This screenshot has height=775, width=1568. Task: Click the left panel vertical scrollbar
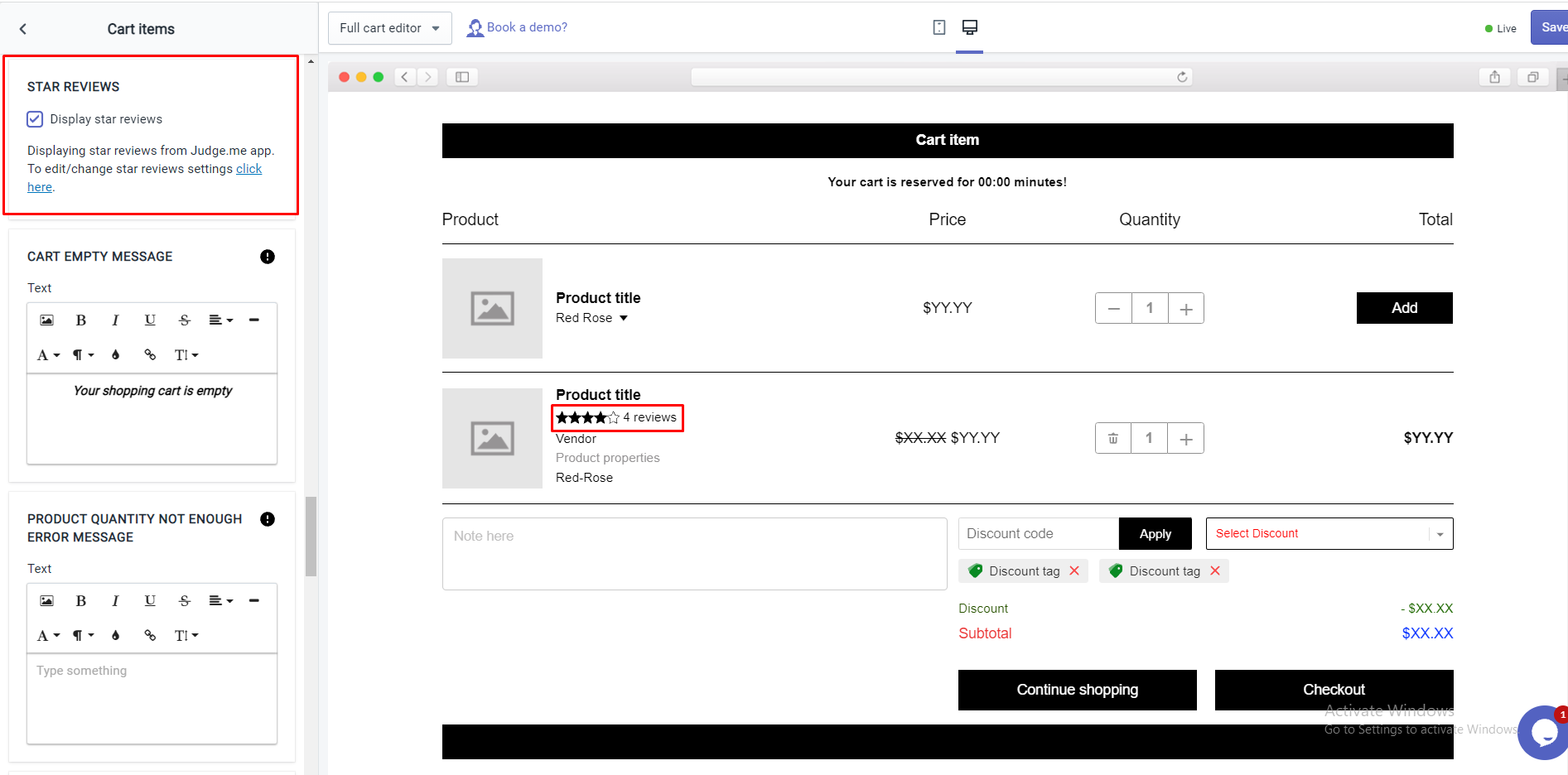click(x=311, y=536)
